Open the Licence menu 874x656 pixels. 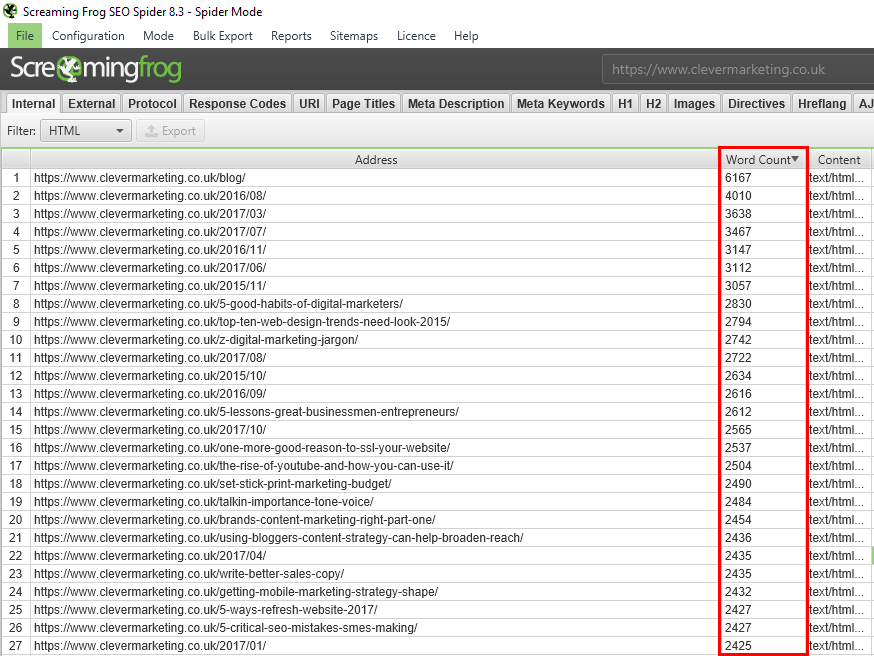pos(416,36)
